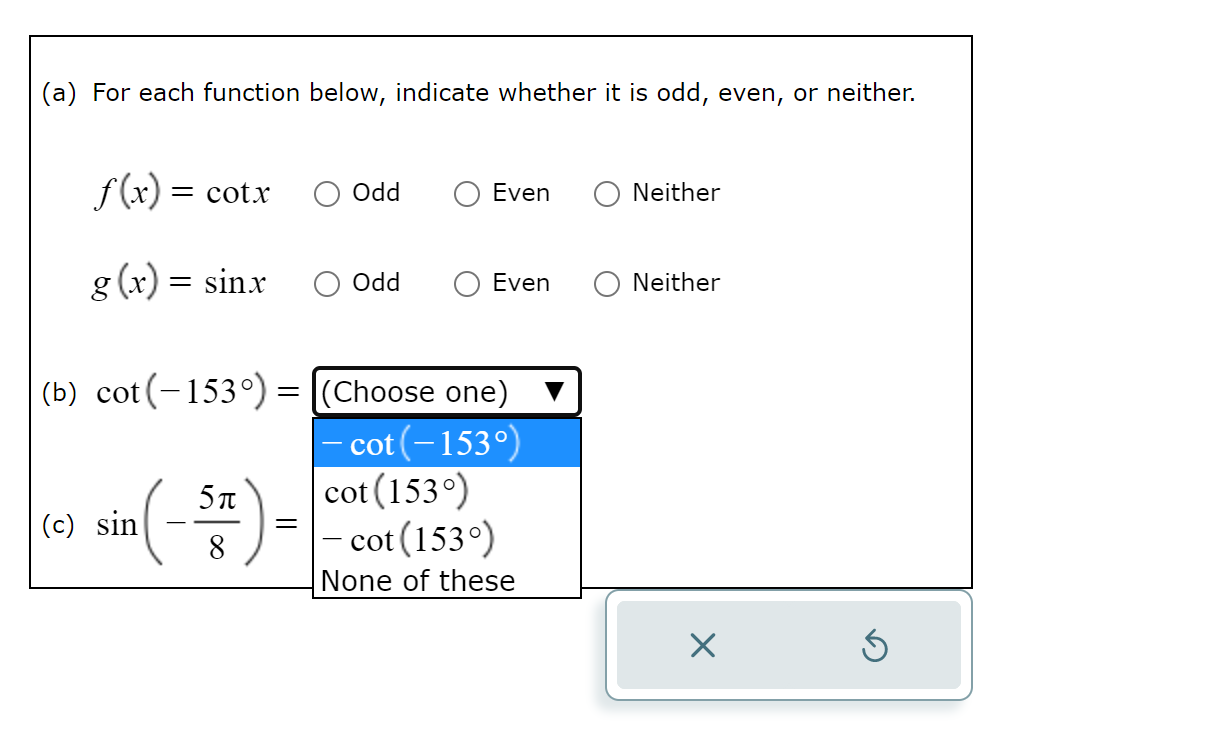Screen dimensions: 1230x748
Task: Select 'Odd' for g(x) = sin x
Action: [326, 284]
